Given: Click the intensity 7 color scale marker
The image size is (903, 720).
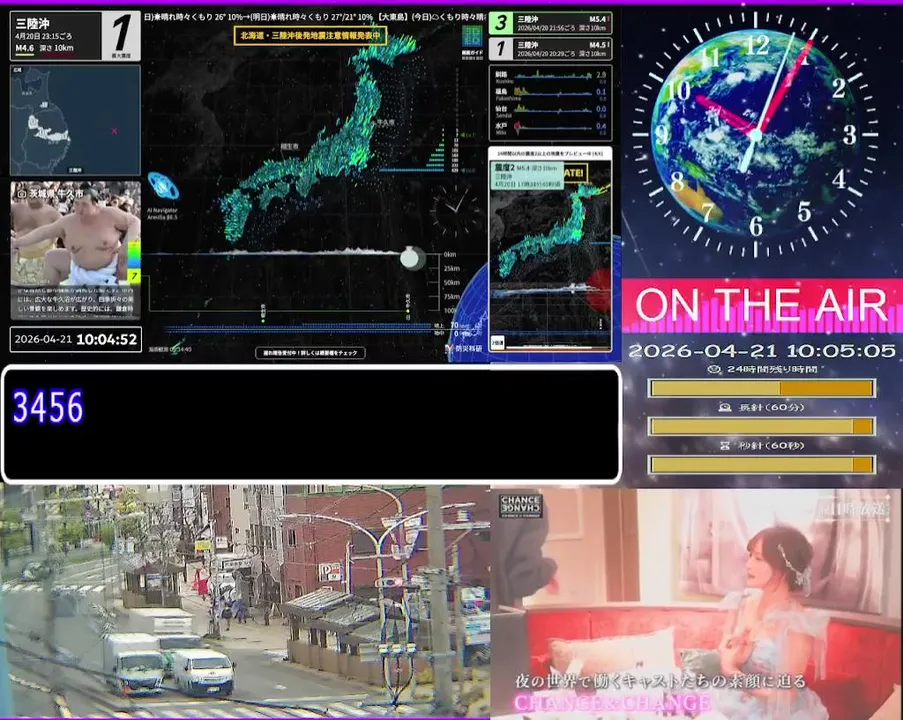Looking at the screenshot, I should tap(134, 276).
